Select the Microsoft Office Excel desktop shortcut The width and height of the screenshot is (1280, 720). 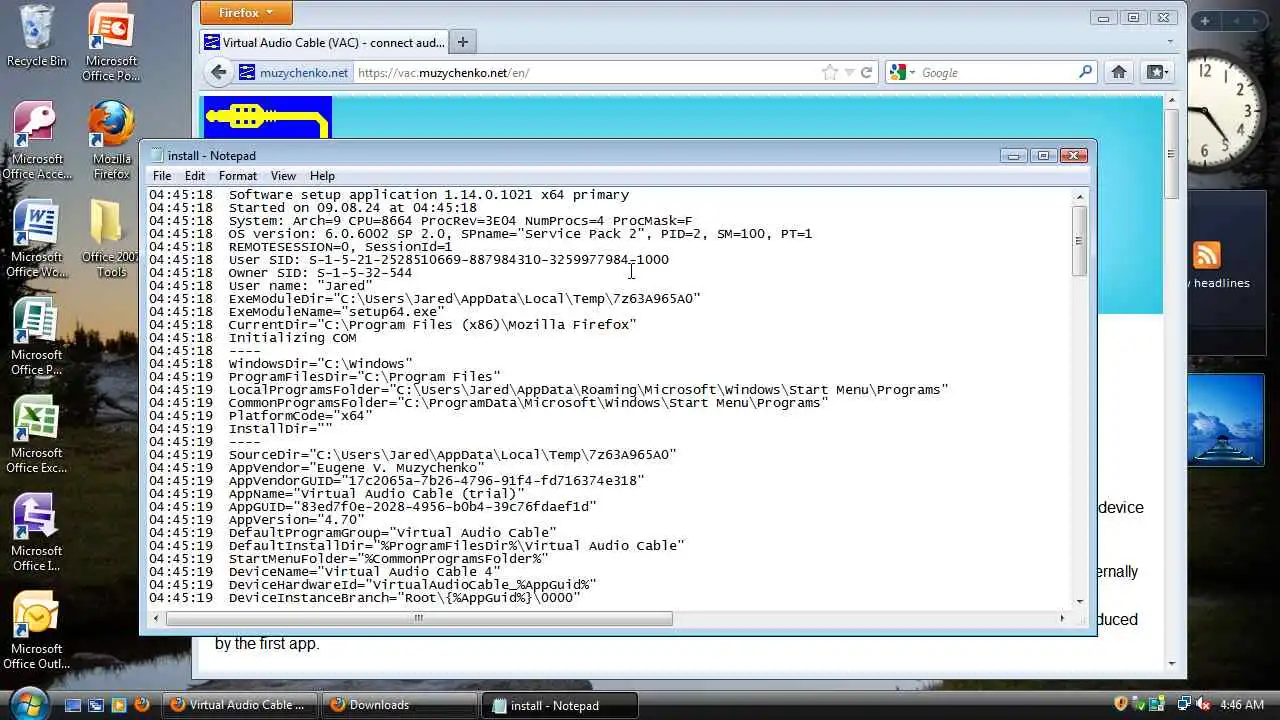pyautogui.click(x=37, y=435)
